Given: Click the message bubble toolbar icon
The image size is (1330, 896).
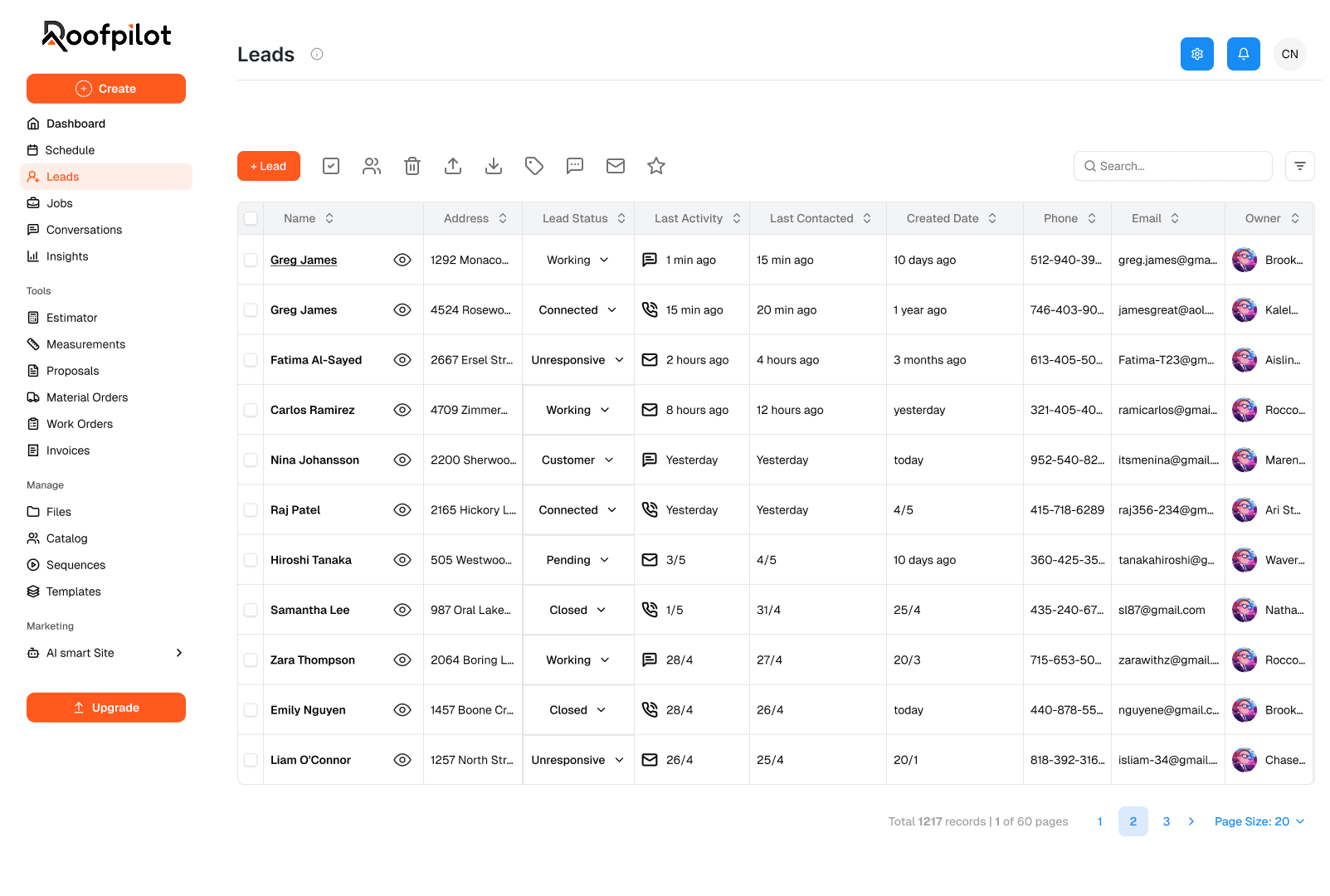Looking at the screenshot, I should pos(575,166).
